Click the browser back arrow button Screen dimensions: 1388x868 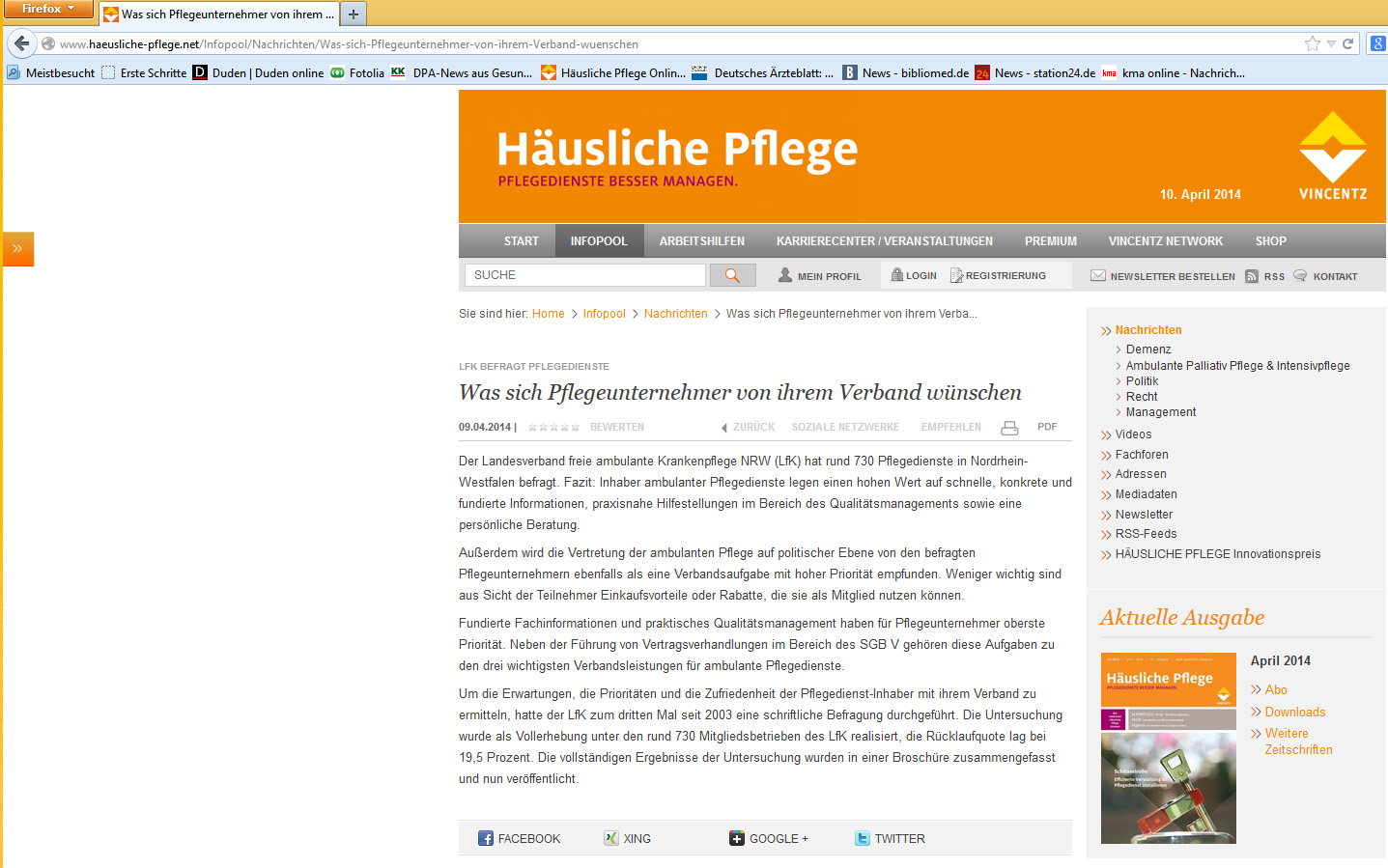point(21,43)
